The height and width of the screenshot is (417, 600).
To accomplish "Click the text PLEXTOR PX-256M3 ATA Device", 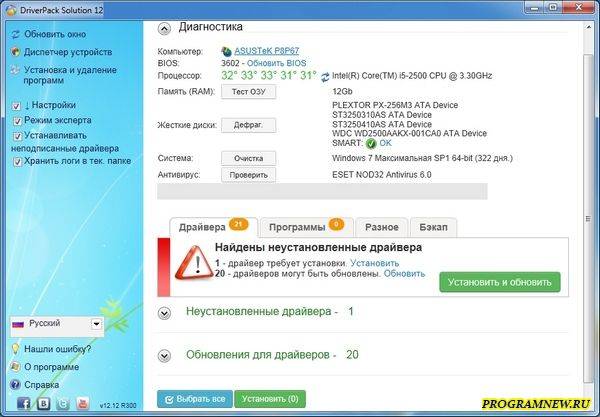I will (x=395, y=105).
